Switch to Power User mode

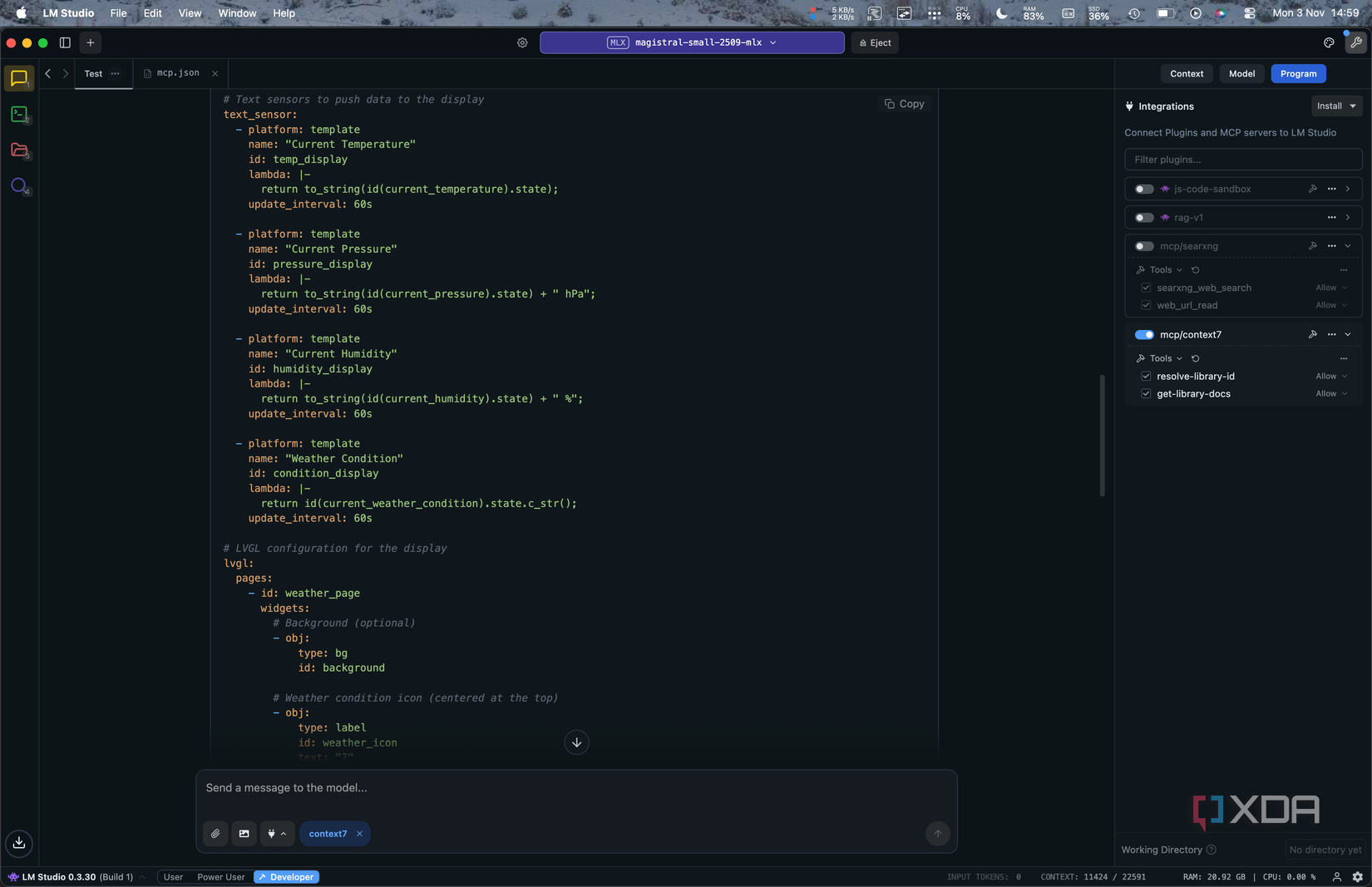pyautogui.click(x=220, y=877)
